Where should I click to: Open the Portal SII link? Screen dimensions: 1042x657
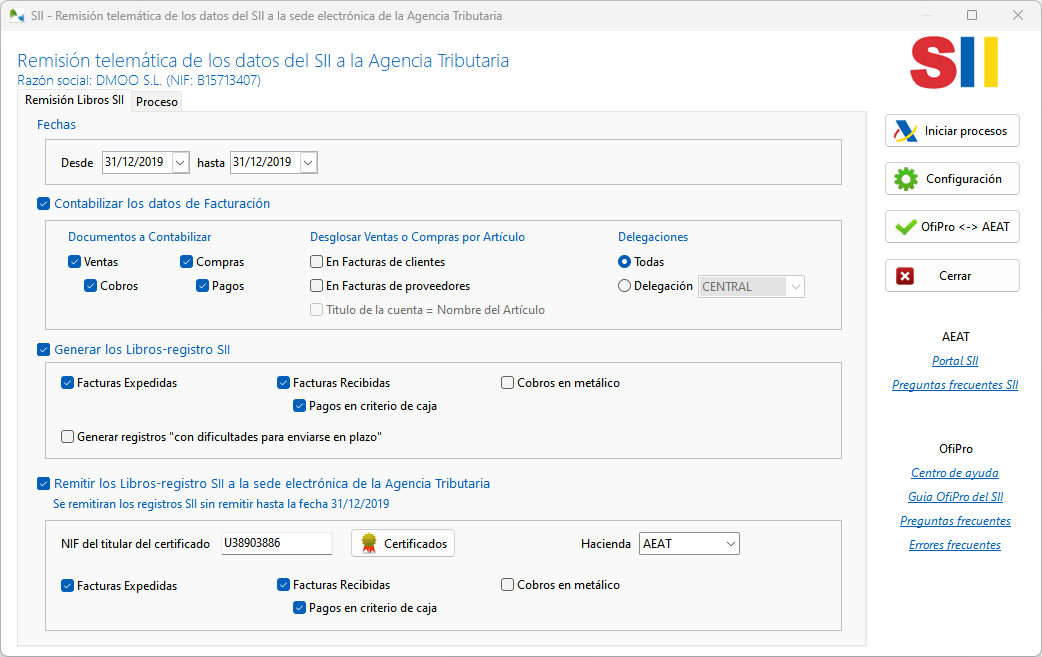tap(955, 361)
